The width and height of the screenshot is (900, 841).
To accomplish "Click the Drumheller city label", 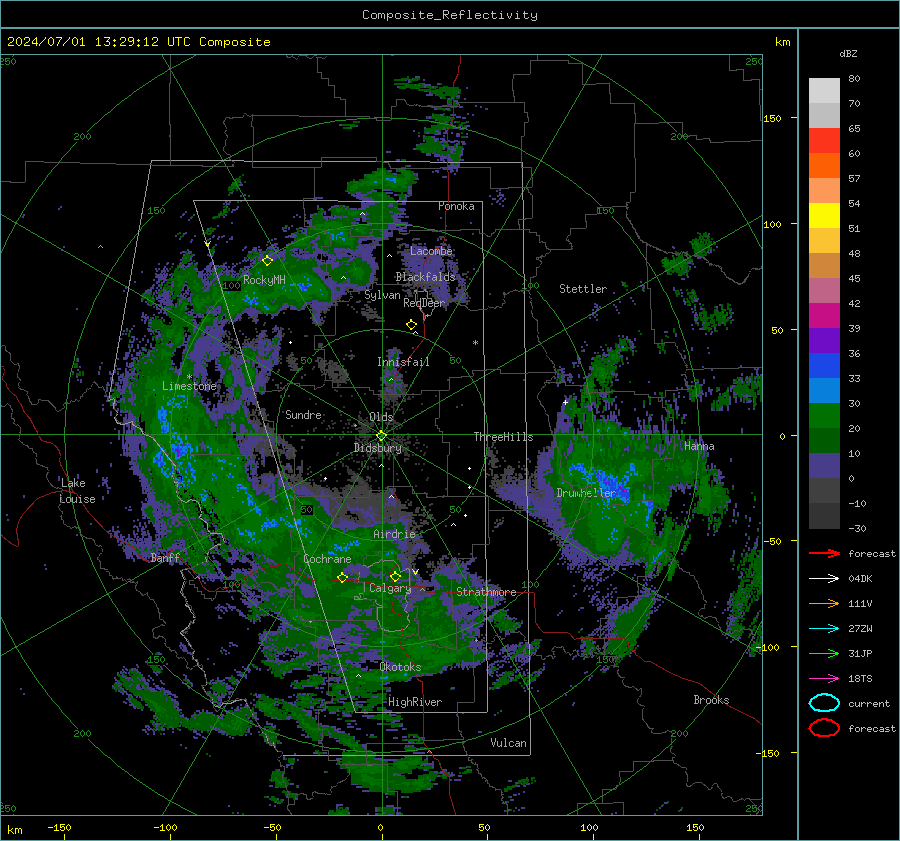I will tap(586, 493).
